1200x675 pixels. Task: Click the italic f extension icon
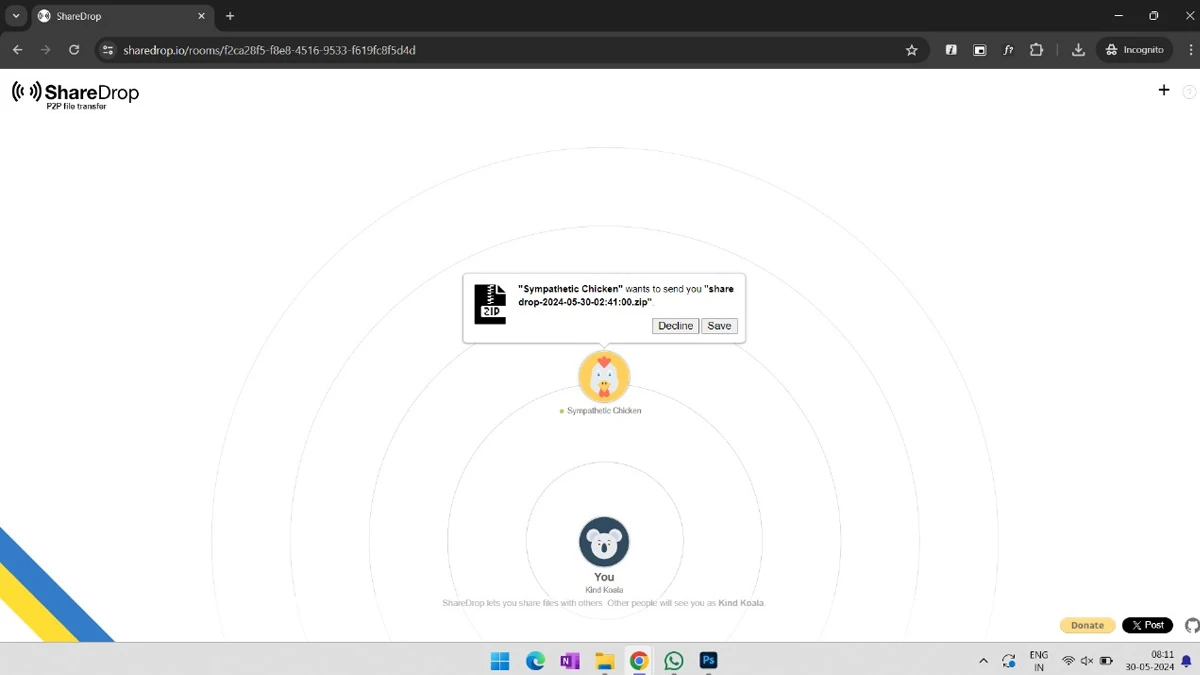click(951, 50)
